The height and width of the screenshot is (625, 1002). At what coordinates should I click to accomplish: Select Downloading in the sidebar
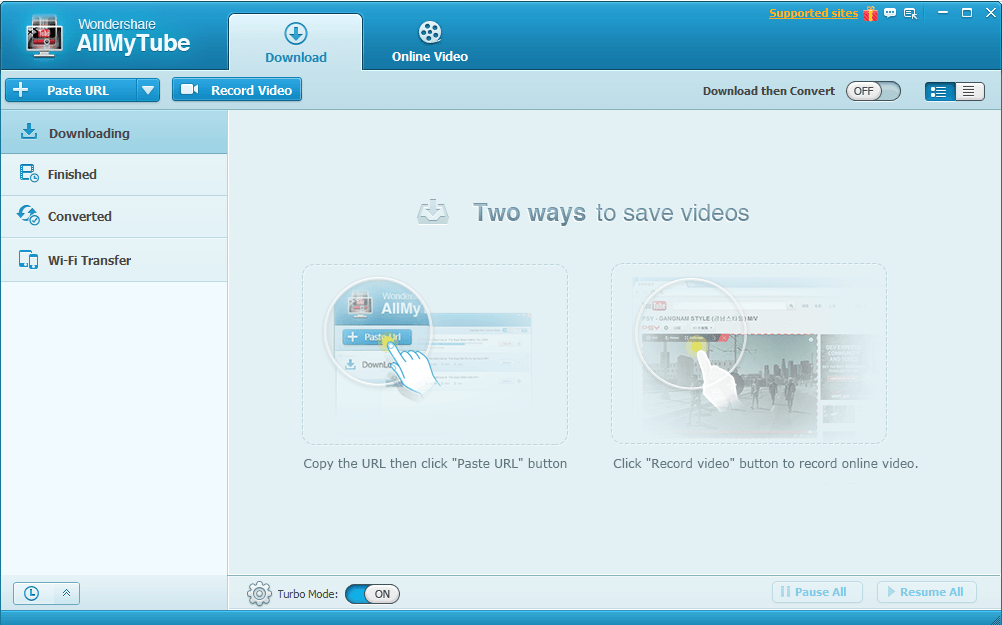pos(114,132)
